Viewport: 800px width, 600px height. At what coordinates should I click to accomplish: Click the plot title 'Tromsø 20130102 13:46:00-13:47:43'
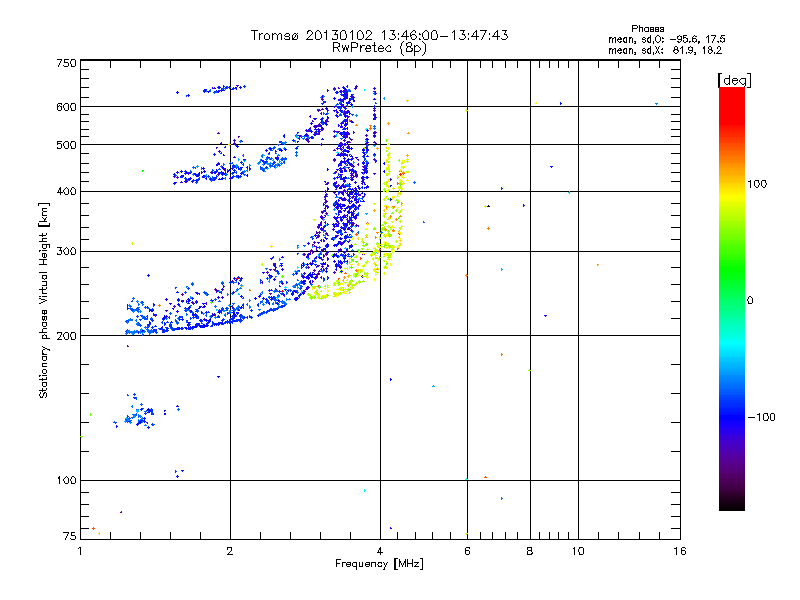tap(379, 35)
